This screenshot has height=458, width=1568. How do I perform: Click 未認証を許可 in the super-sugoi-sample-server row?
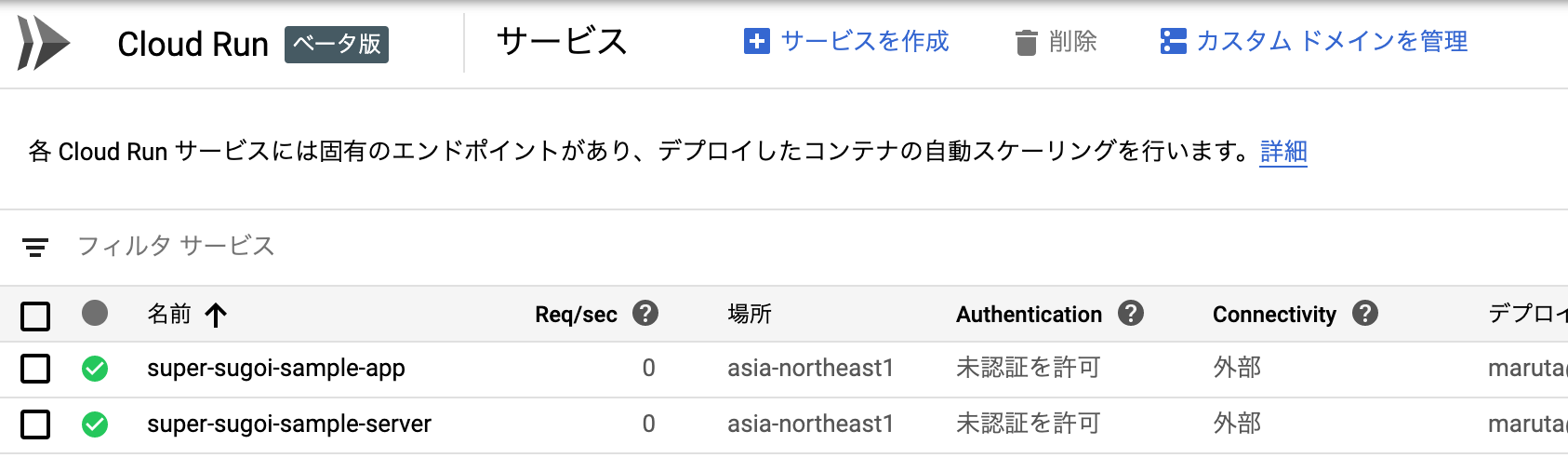[x=1028, y=424]
